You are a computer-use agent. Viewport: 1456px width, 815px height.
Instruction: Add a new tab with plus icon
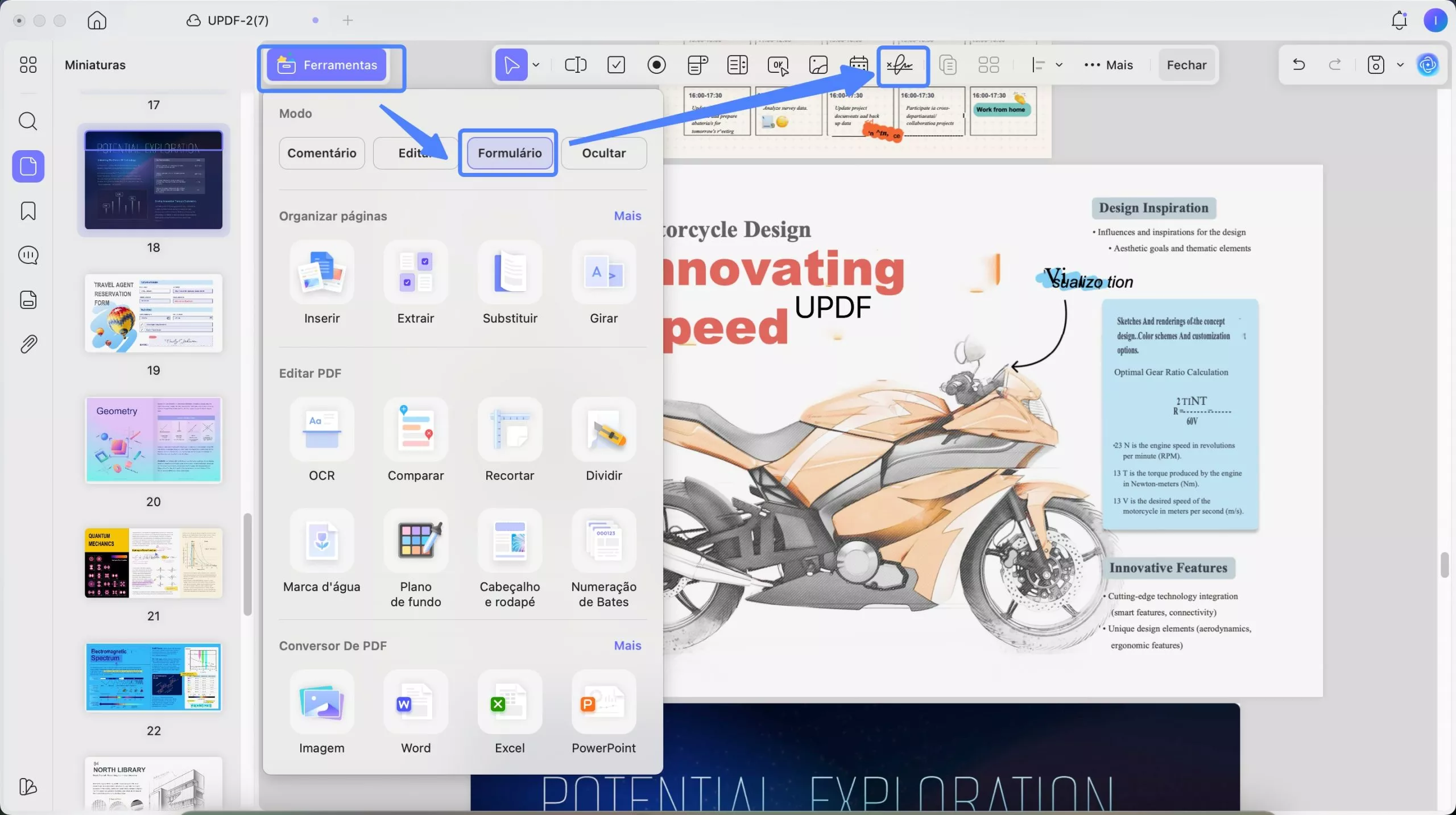pyautogui.click(x=348, y=20)
